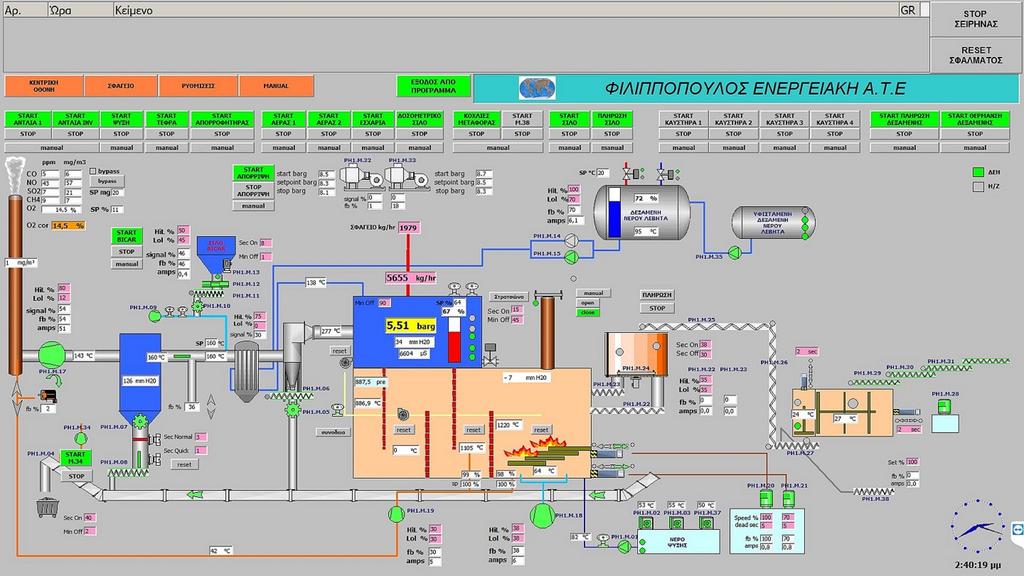The width and height of the screenshot is (1024, 576).
Task: Open the ΡΥΘΜΙΣΕΙΣ settings tab
Action: [x=199, y=86]
